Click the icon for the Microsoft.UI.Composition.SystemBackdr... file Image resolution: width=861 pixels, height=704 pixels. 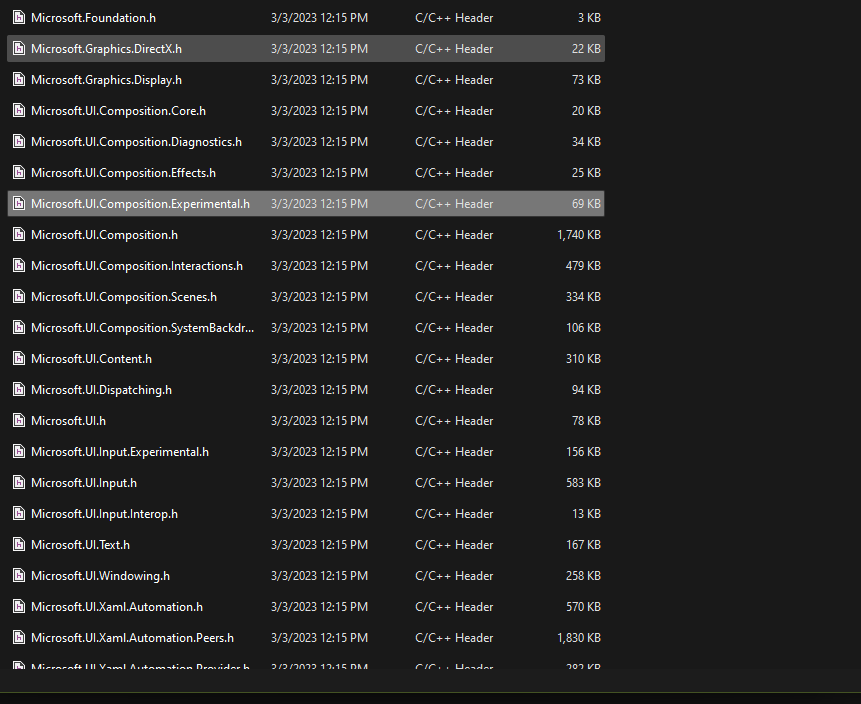point(19,328)
